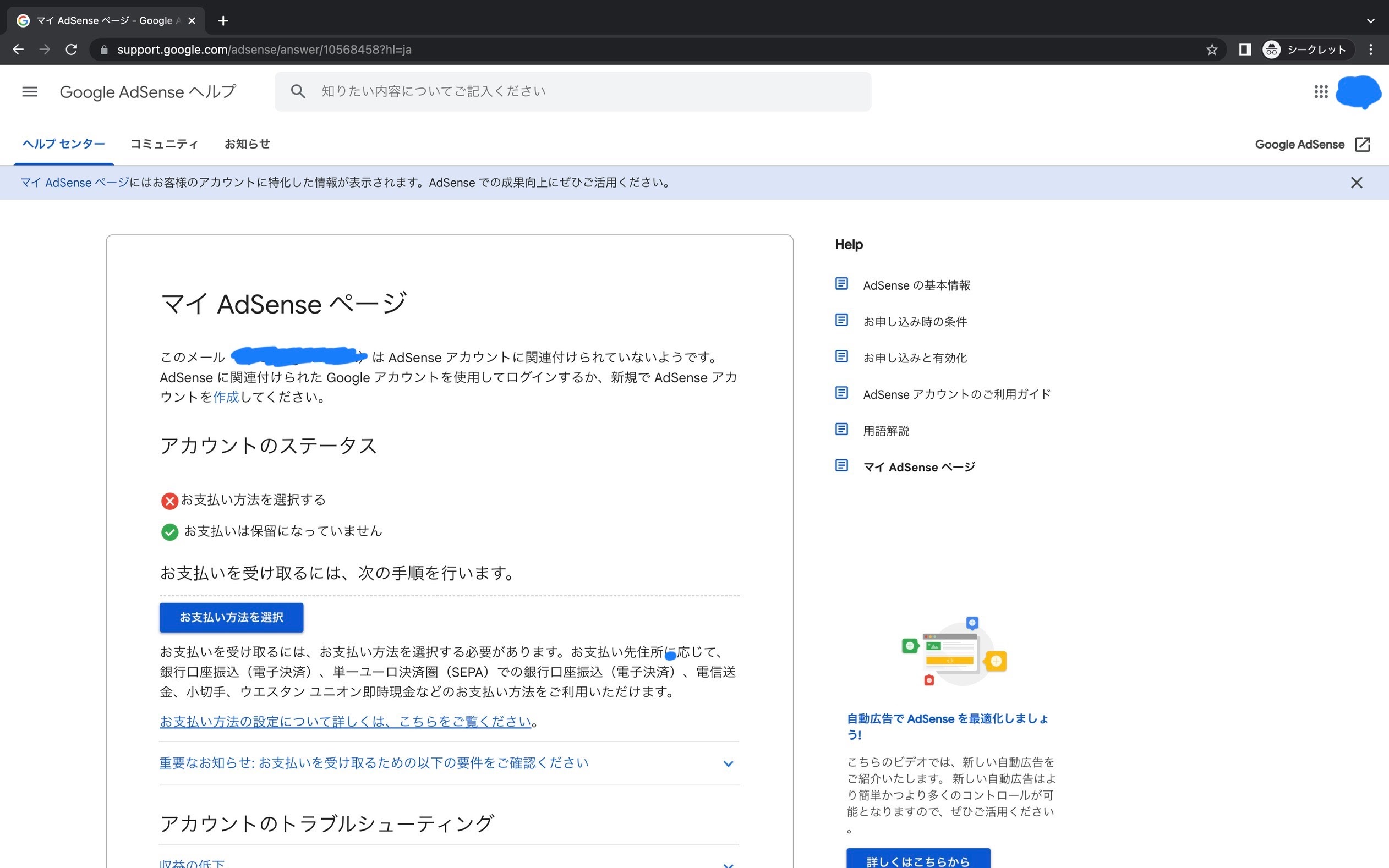Click the red X status icon
The height and width of the screenshot is (868, 1389).
tap(169, 501)
